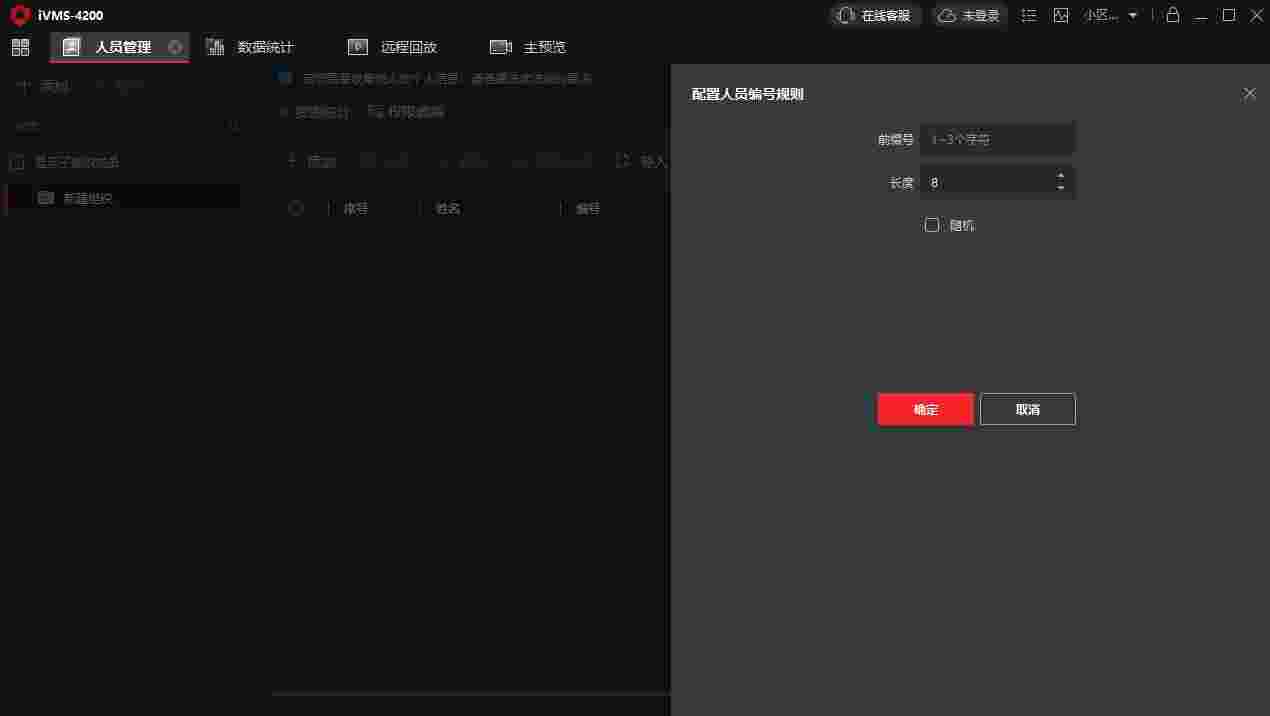Click the 姓名 column header
The image size is (1270, 716).
pos(448,209)
